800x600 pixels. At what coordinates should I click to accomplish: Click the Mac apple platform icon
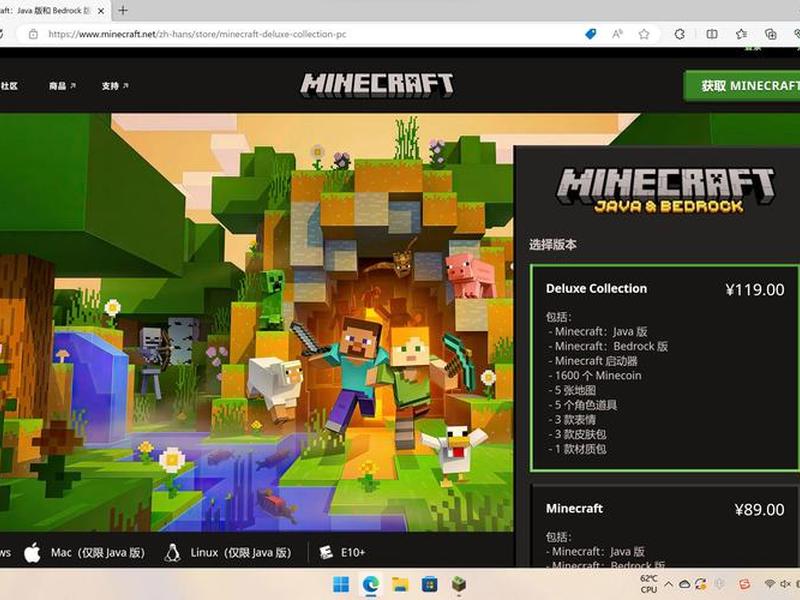[32, 553]
